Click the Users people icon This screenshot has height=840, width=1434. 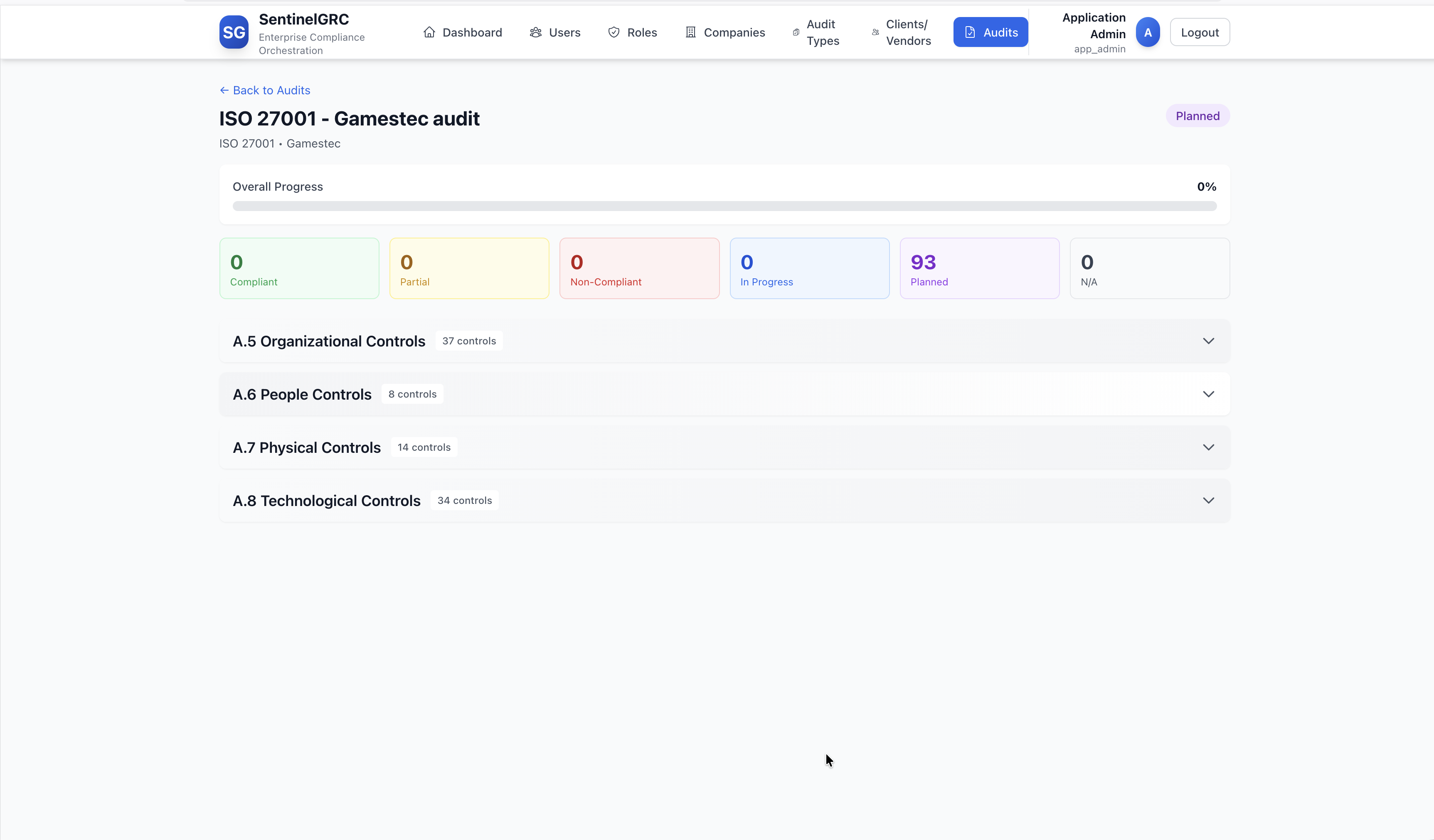coord(535,32)
